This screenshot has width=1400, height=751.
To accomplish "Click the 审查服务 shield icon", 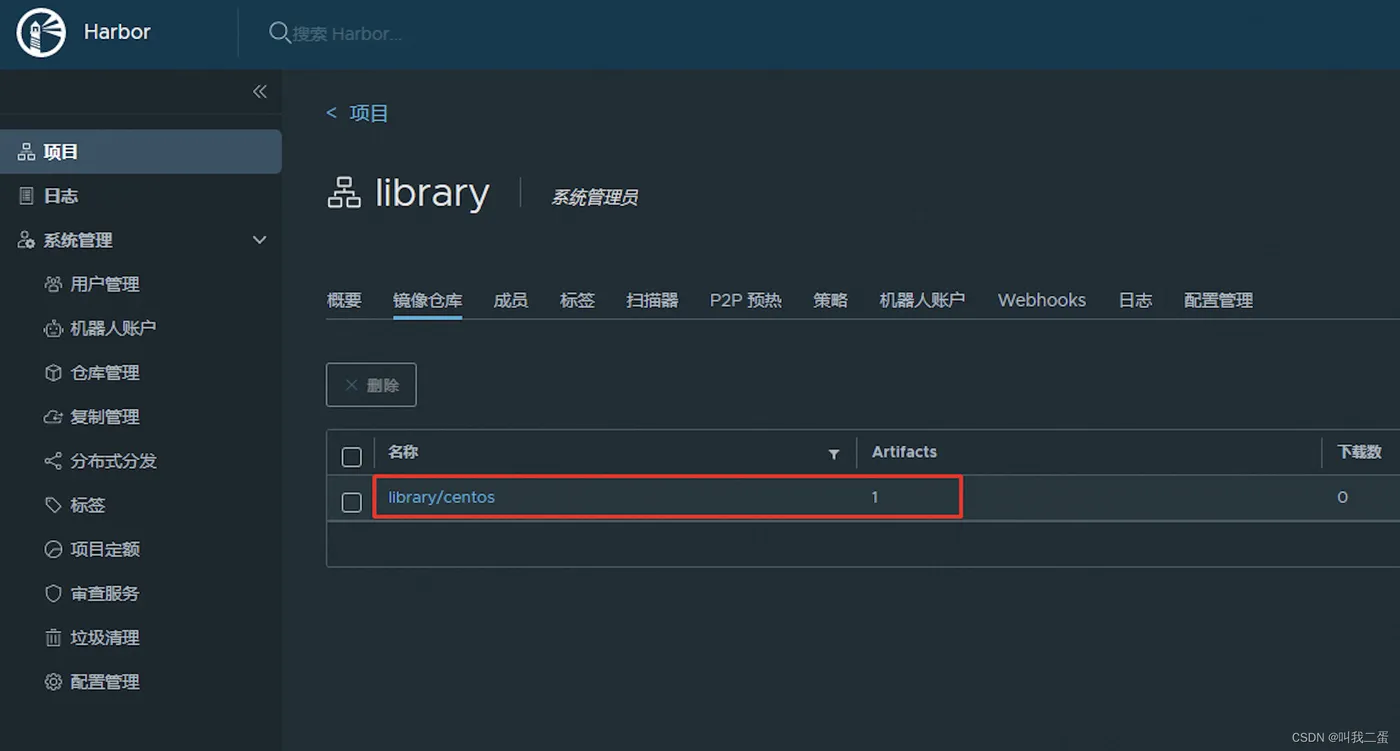I will pyautogui.click(x=54, y=593).
